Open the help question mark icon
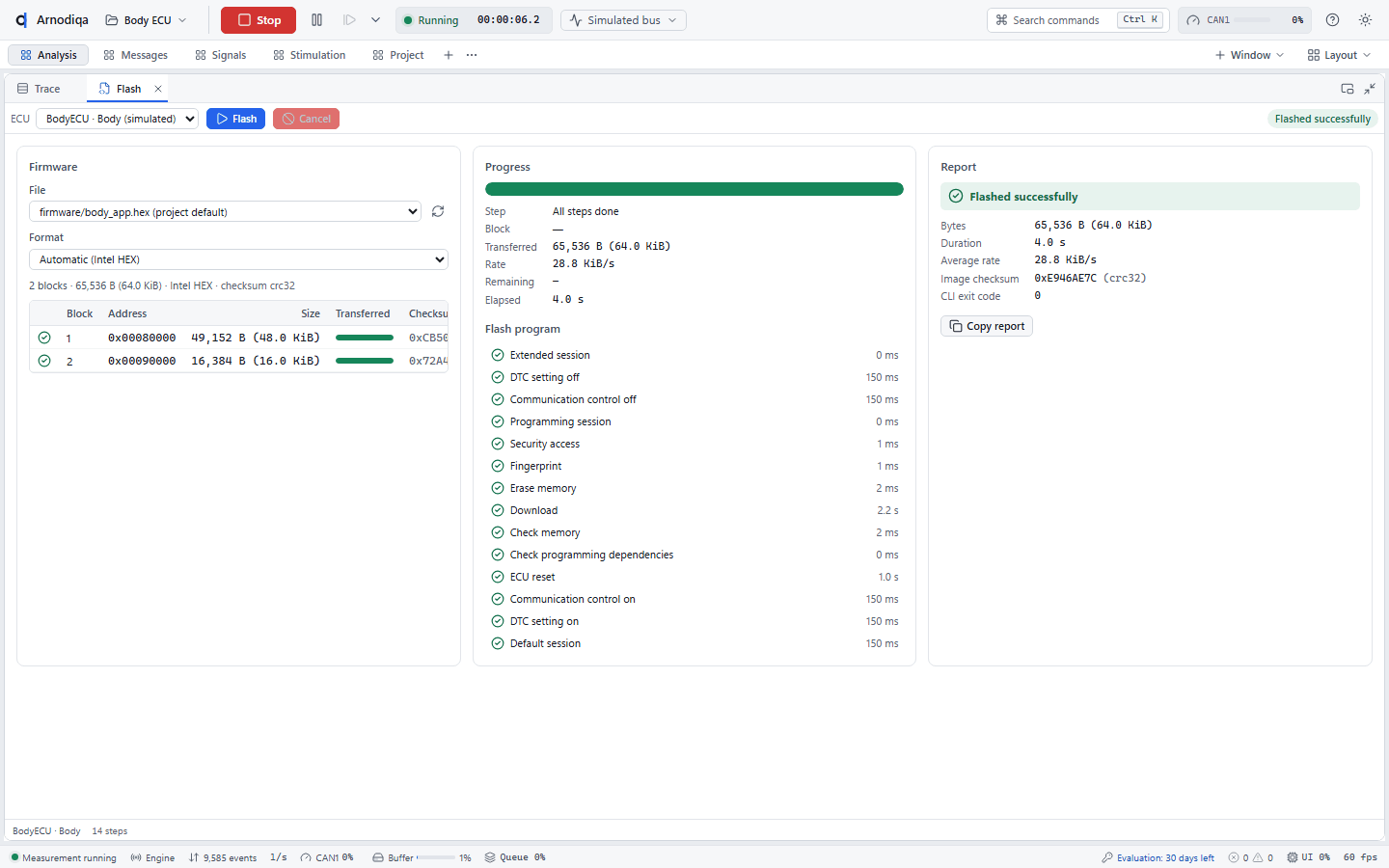The width and height of the screenshot is (1389, 868). click(1332, 20)
